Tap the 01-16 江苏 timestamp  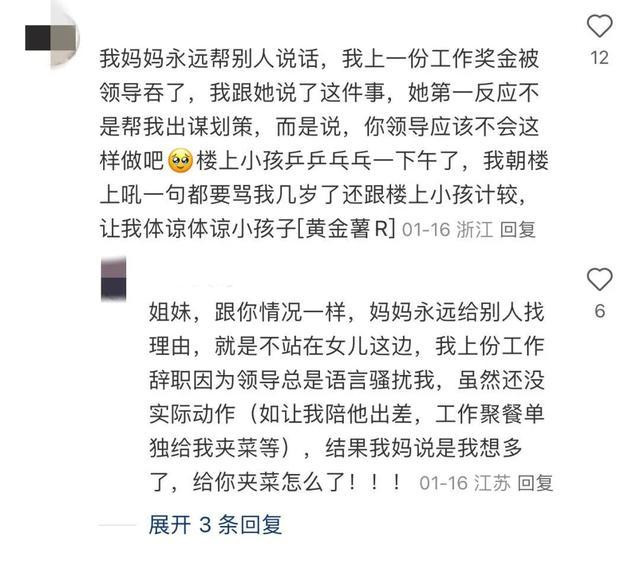[x=465, y=483]
